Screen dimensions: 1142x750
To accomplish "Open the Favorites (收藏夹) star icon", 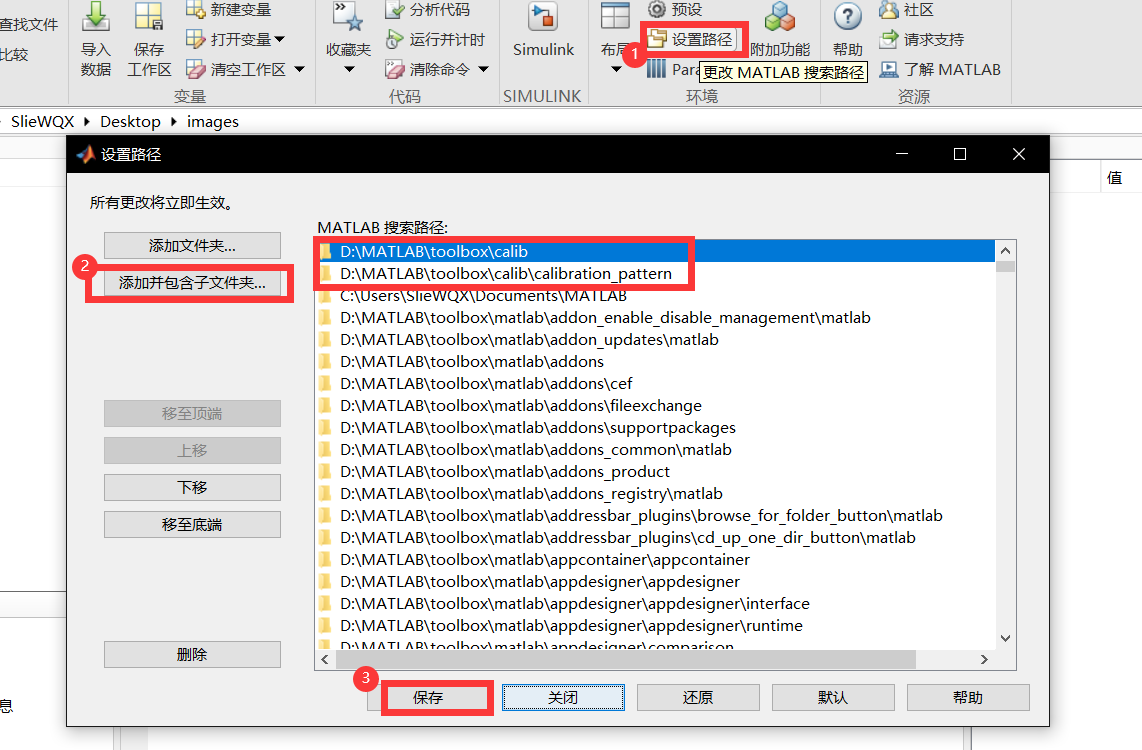I will [348, 16].
